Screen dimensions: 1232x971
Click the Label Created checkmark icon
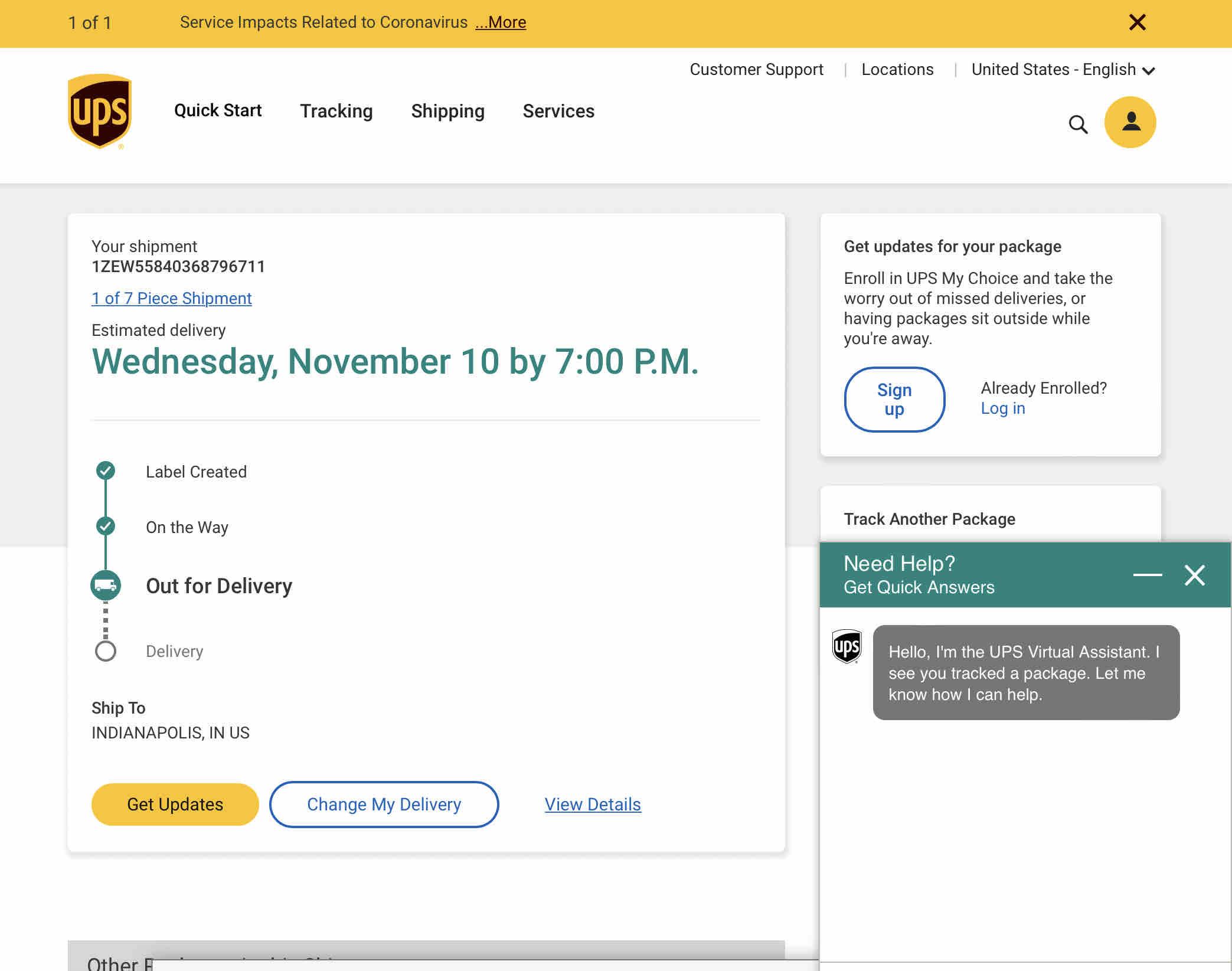[x=106, y=470]
